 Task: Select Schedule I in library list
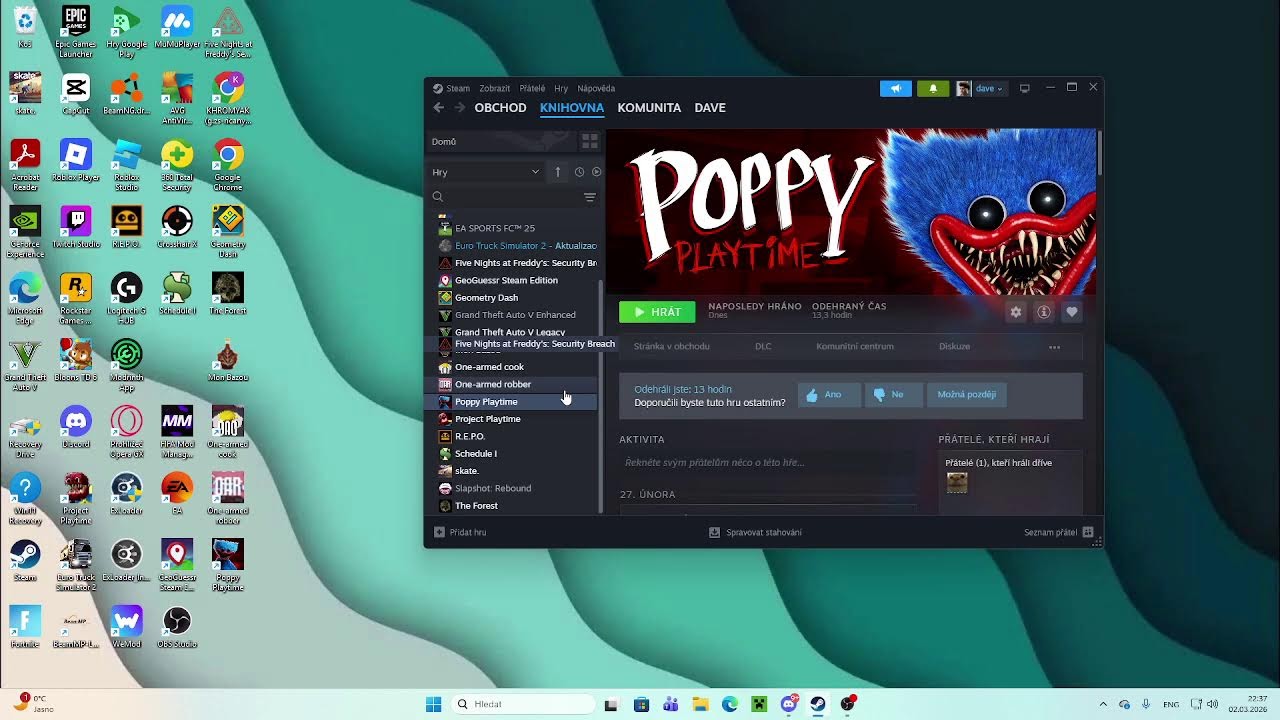click(517, 454)
